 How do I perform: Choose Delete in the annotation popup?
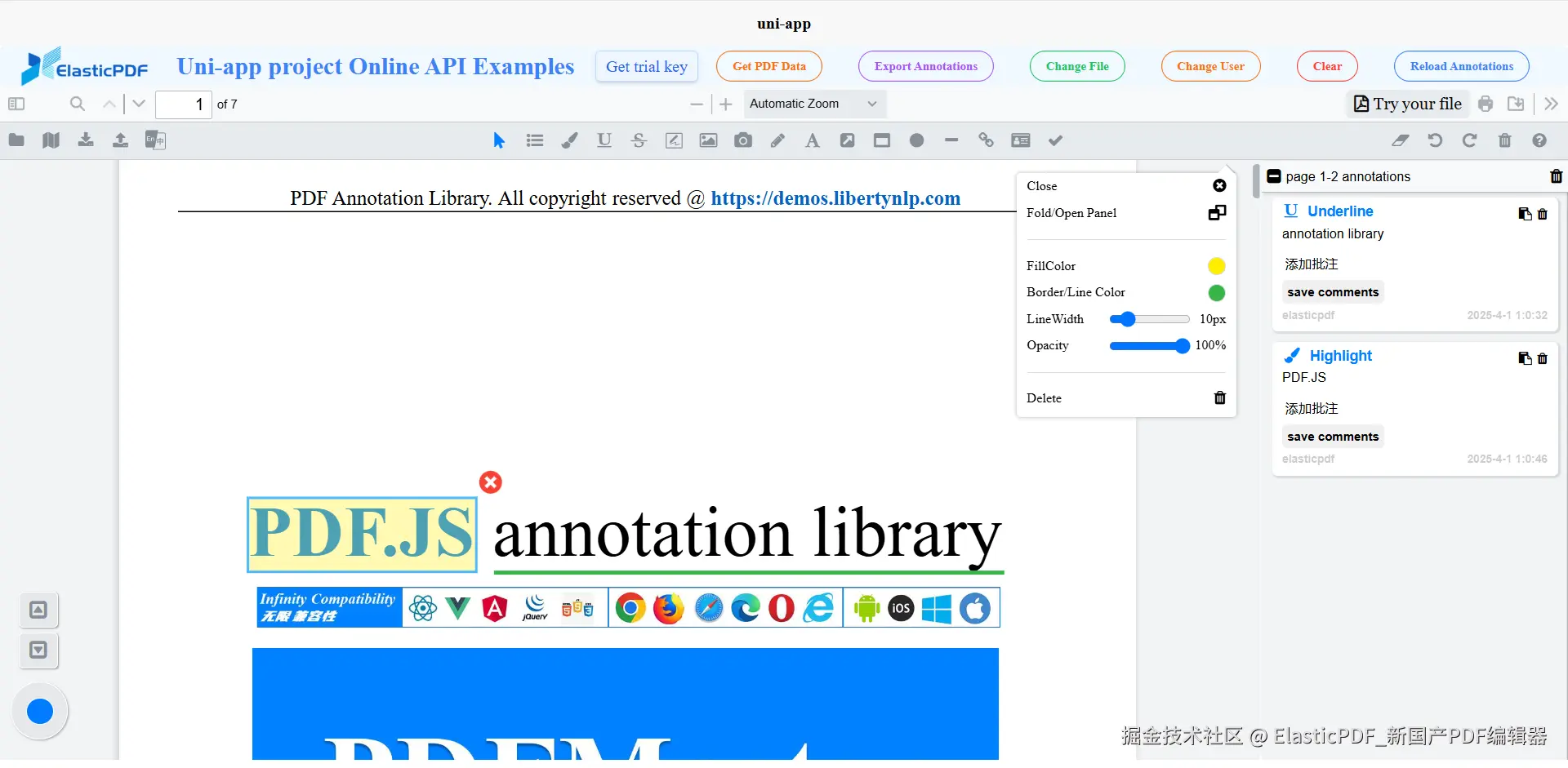1126,398
